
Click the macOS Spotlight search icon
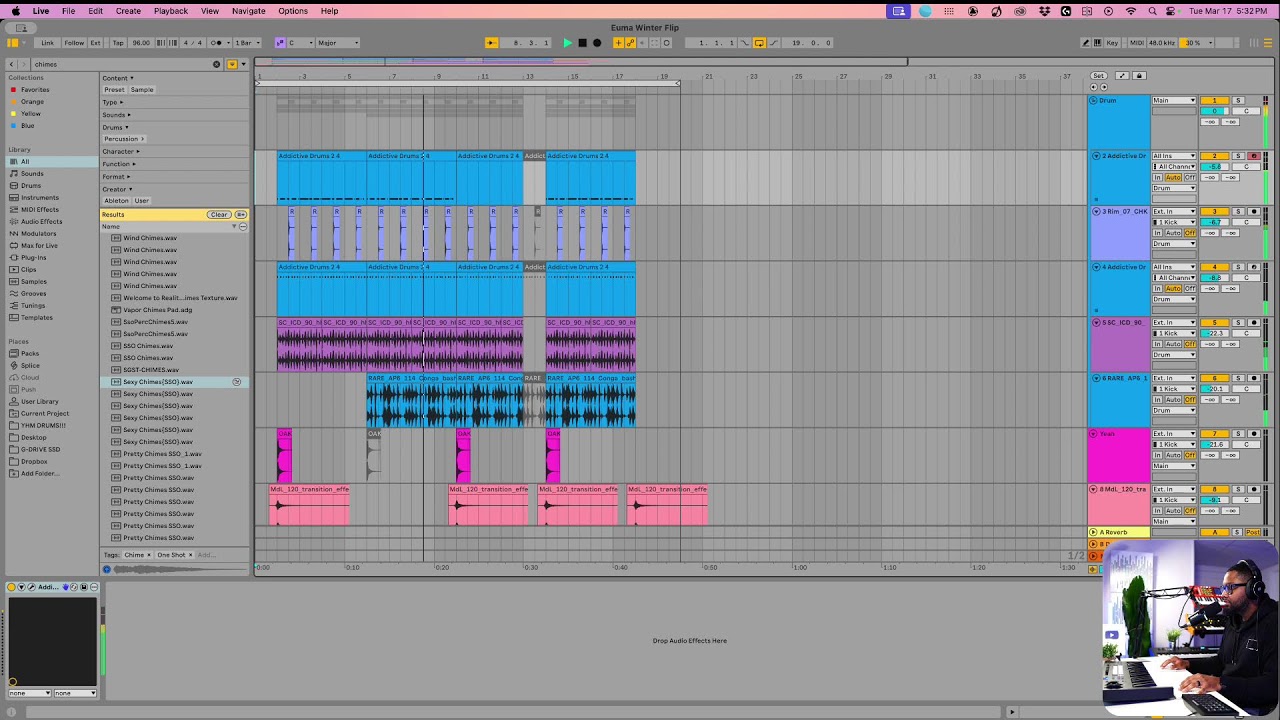[1153, 11]
